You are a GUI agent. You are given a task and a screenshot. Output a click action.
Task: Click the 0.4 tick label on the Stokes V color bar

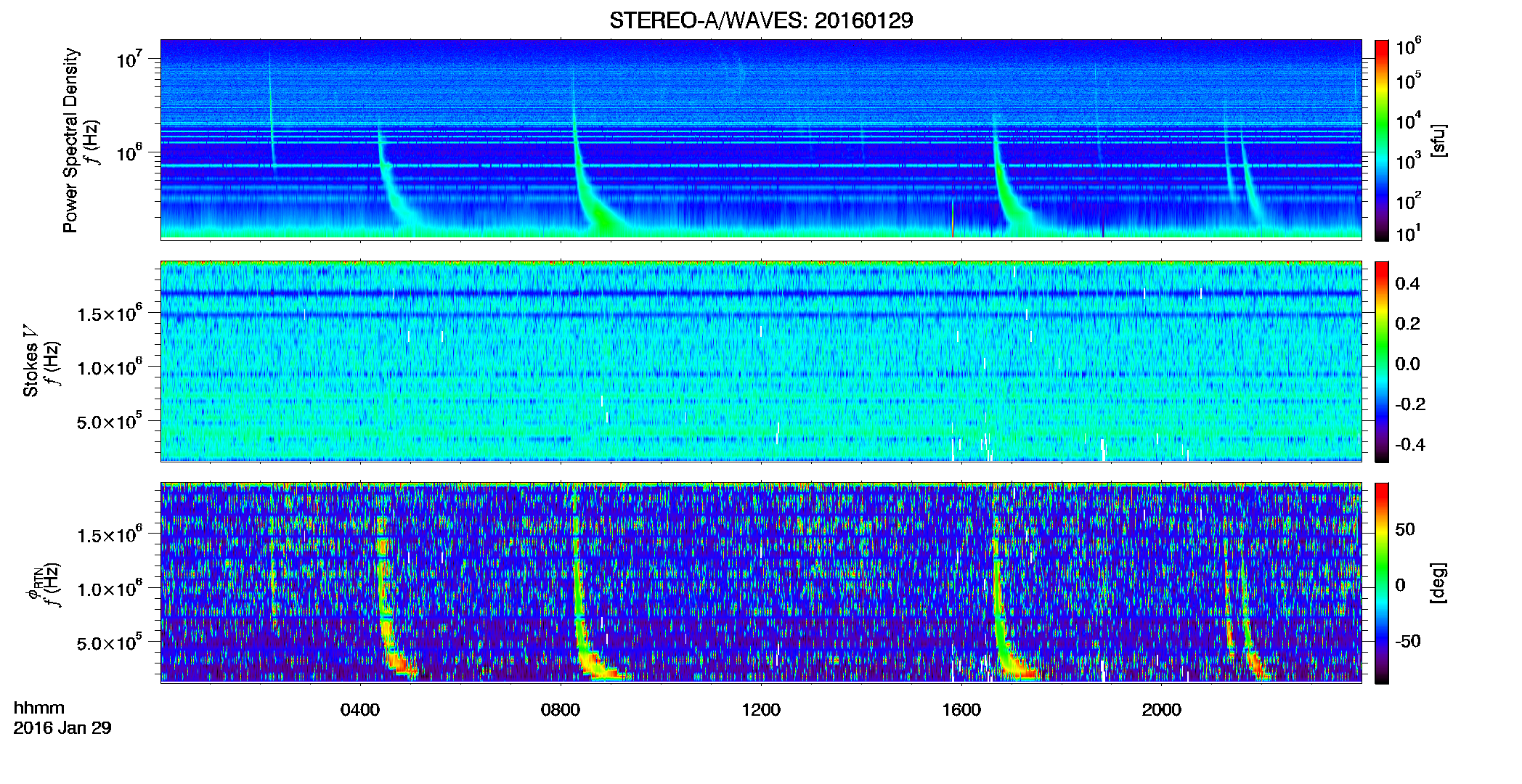pos(1407,284)
